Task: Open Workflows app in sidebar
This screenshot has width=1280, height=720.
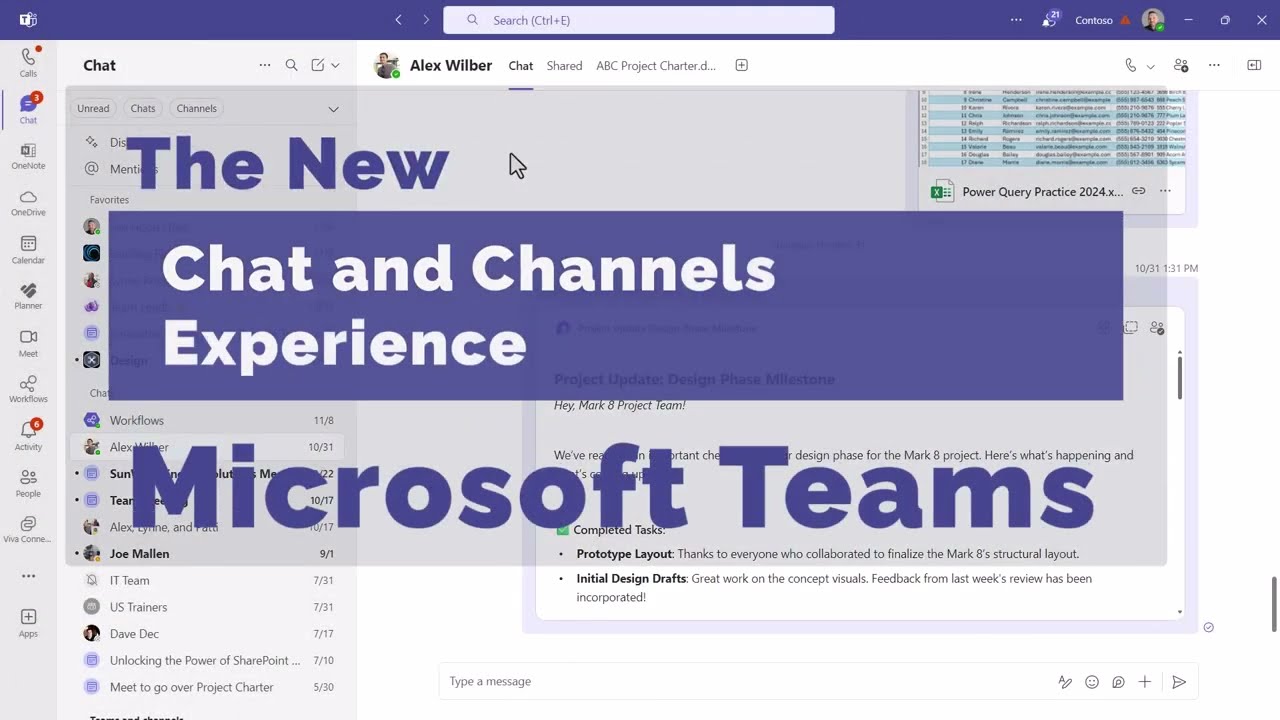Action: (x=28, y=390)
